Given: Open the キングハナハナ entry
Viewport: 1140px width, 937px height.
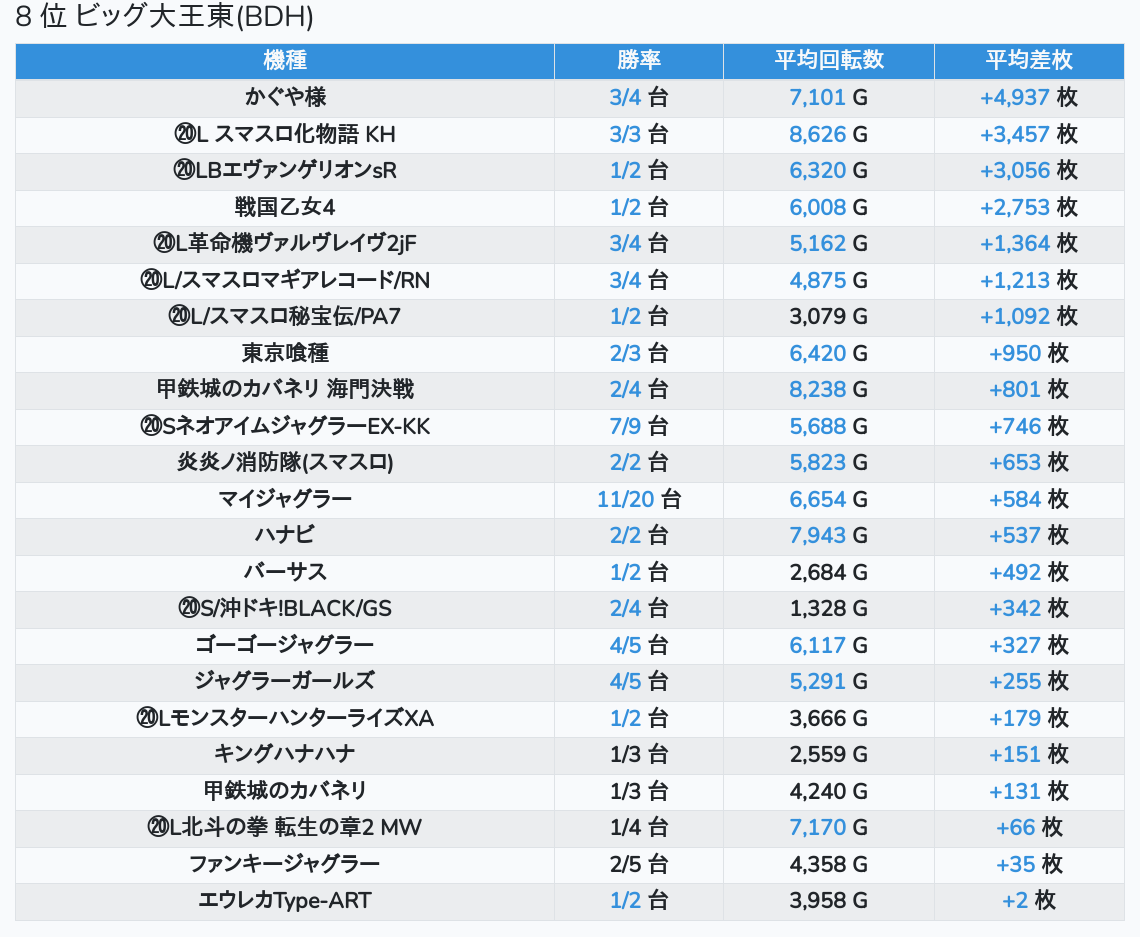Looking at the screenshot, I should click(x=285, y=754).
